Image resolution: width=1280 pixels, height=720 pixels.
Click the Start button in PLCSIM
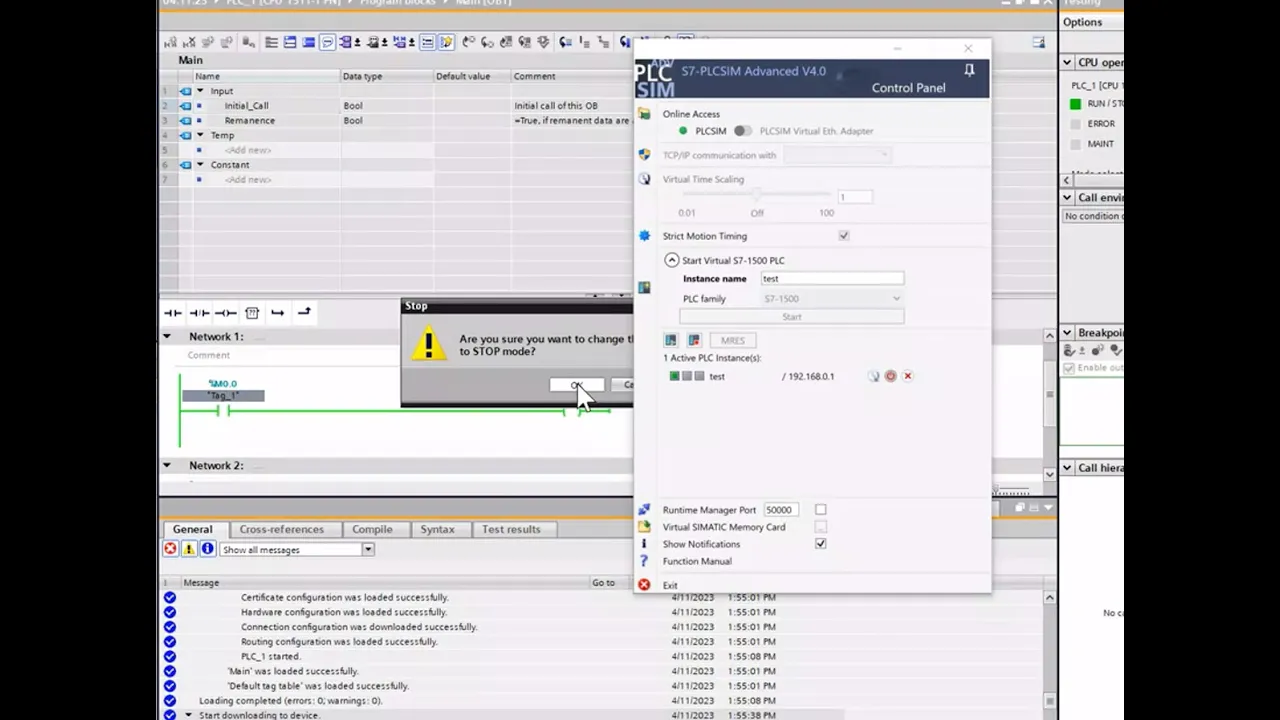coord(792,317)
